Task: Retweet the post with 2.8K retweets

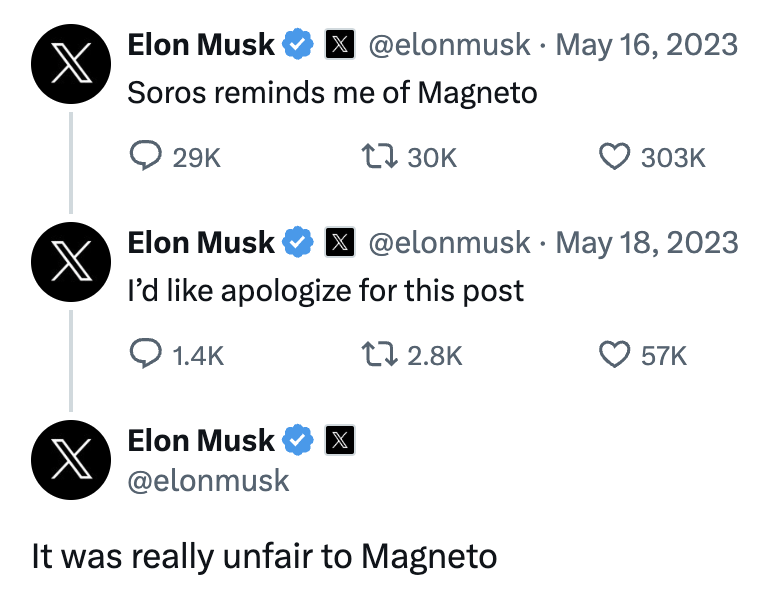Action: pos(379,354)
